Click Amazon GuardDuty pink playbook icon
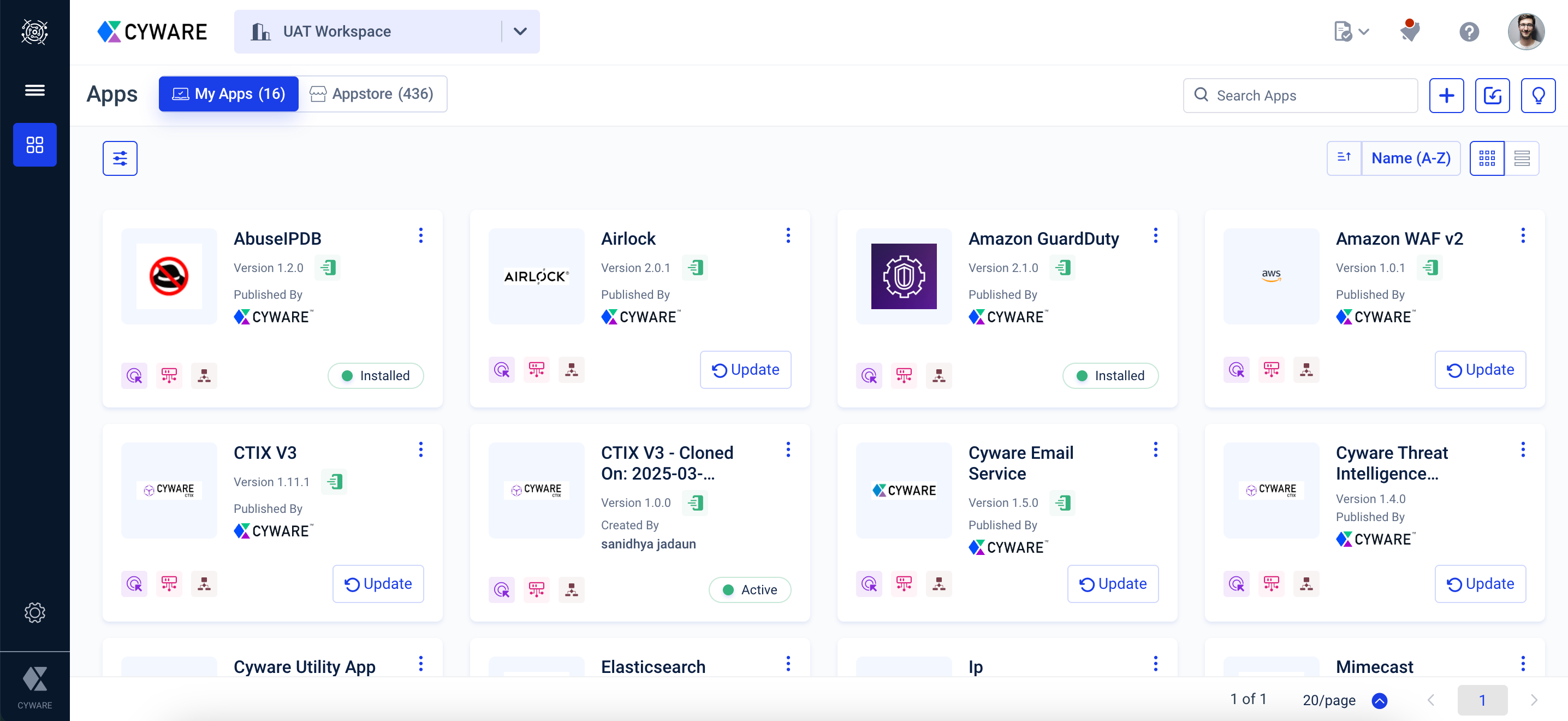Screen dimensions: 1568x721 904,376
